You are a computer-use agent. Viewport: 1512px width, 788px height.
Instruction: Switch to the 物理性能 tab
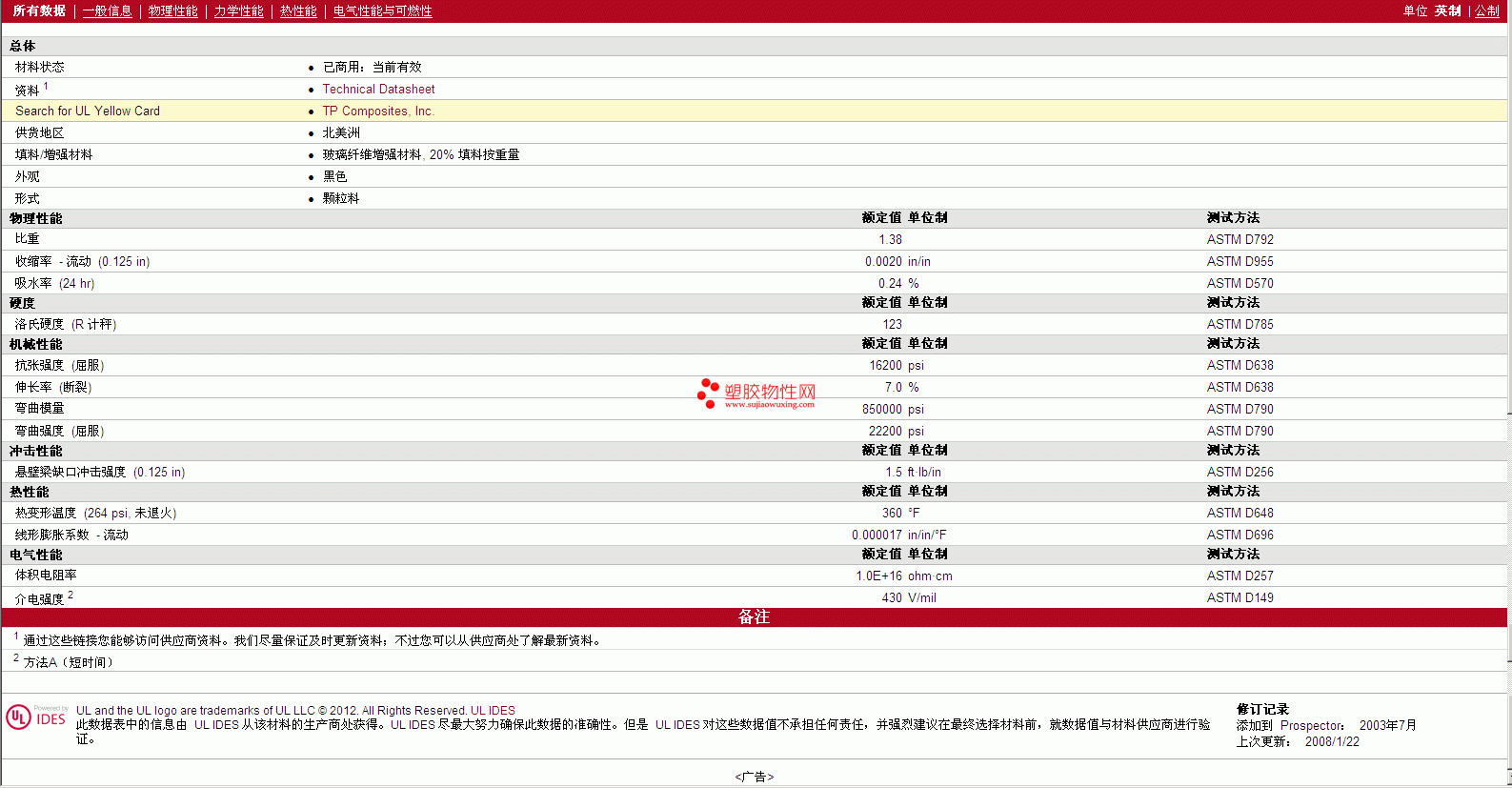[173, 11]
